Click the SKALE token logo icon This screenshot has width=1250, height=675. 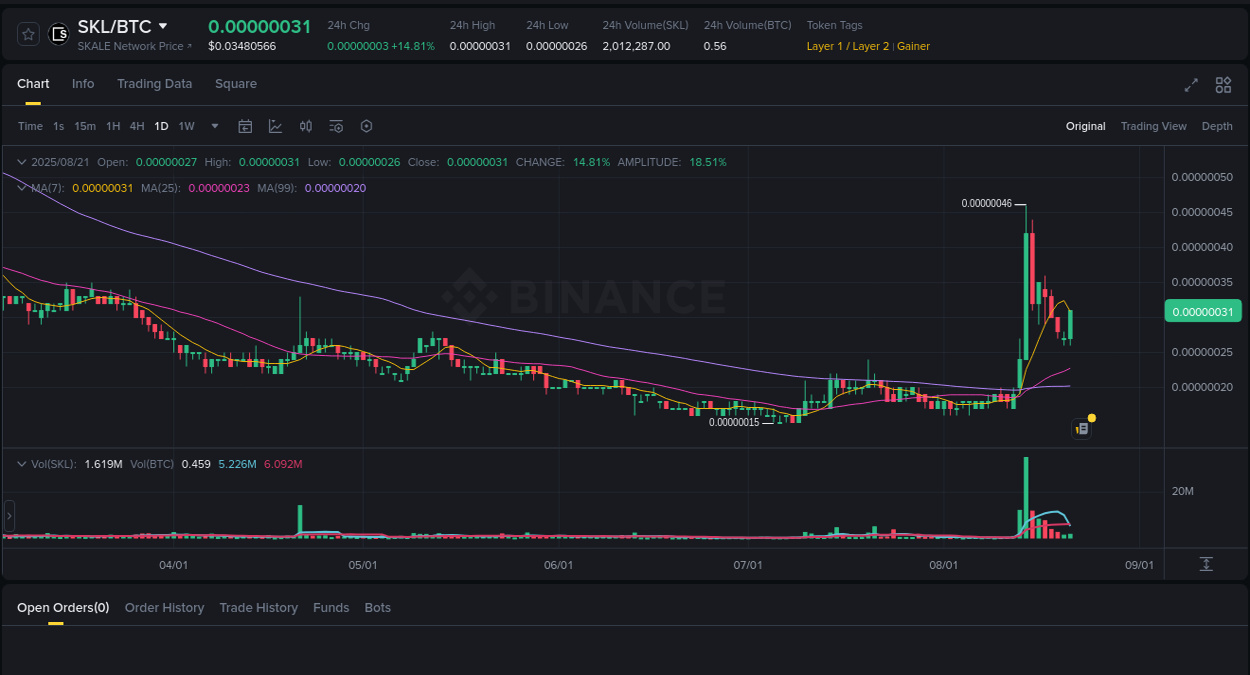[59, 34]
